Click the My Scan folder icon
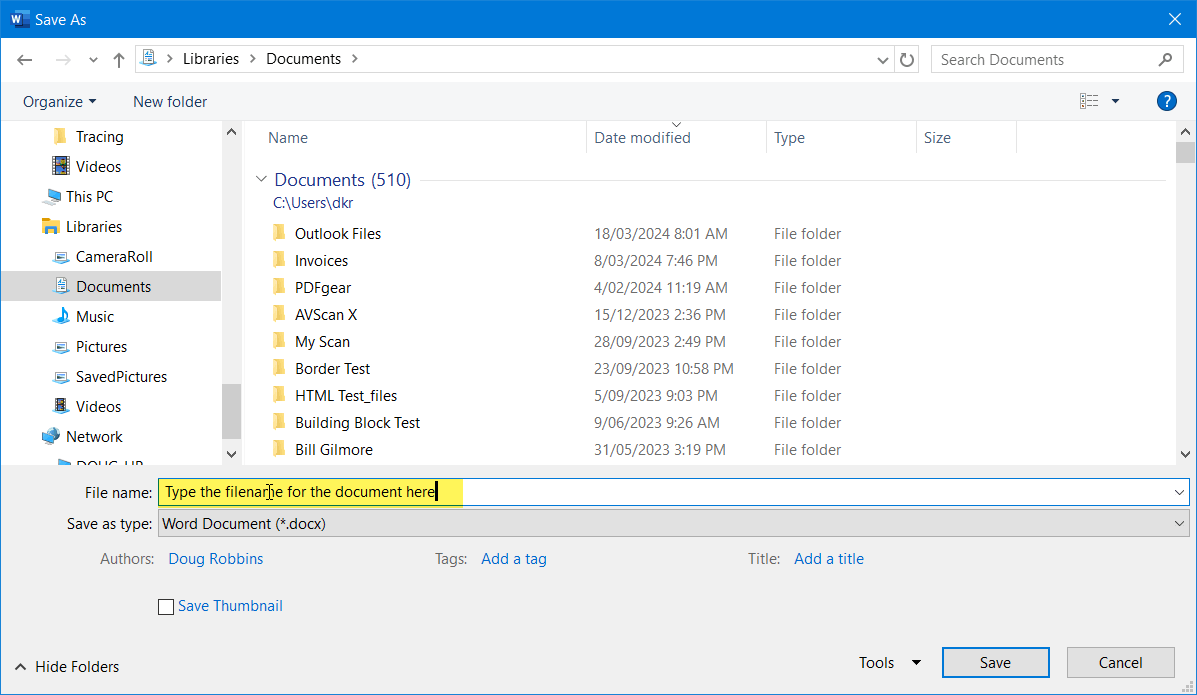 click(x=279, y=341)
